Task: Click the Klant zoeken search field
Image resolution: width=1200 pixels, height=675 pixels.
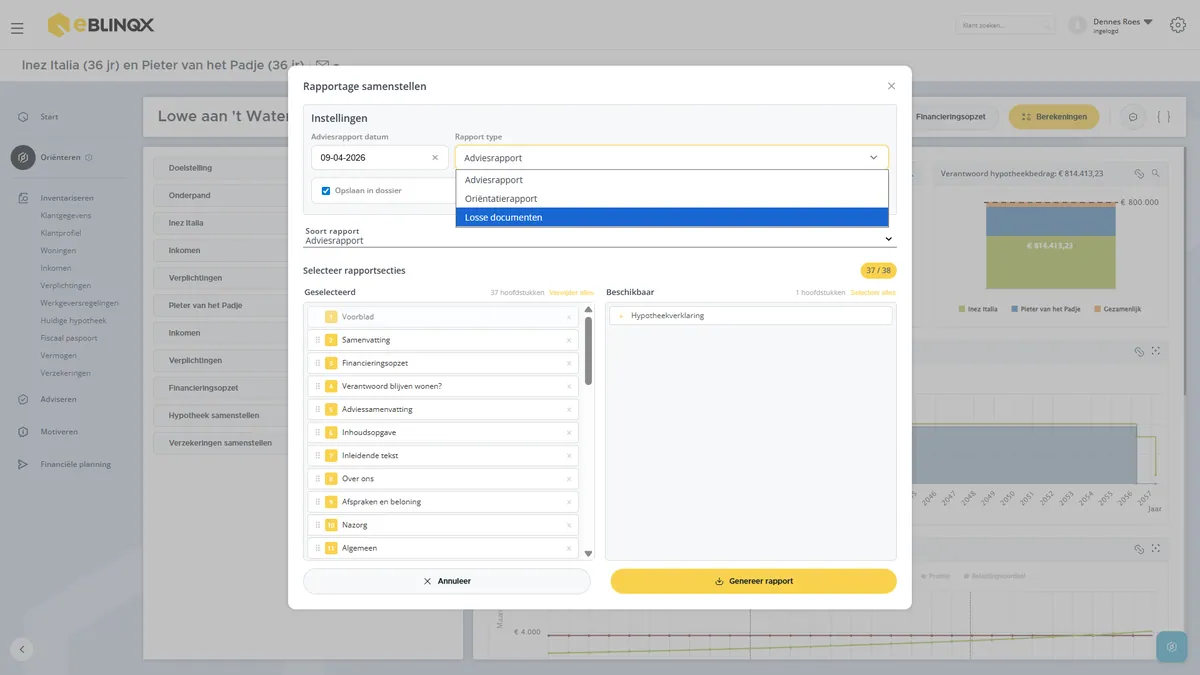Action: pyautogui.click(x=1006, y=25)
